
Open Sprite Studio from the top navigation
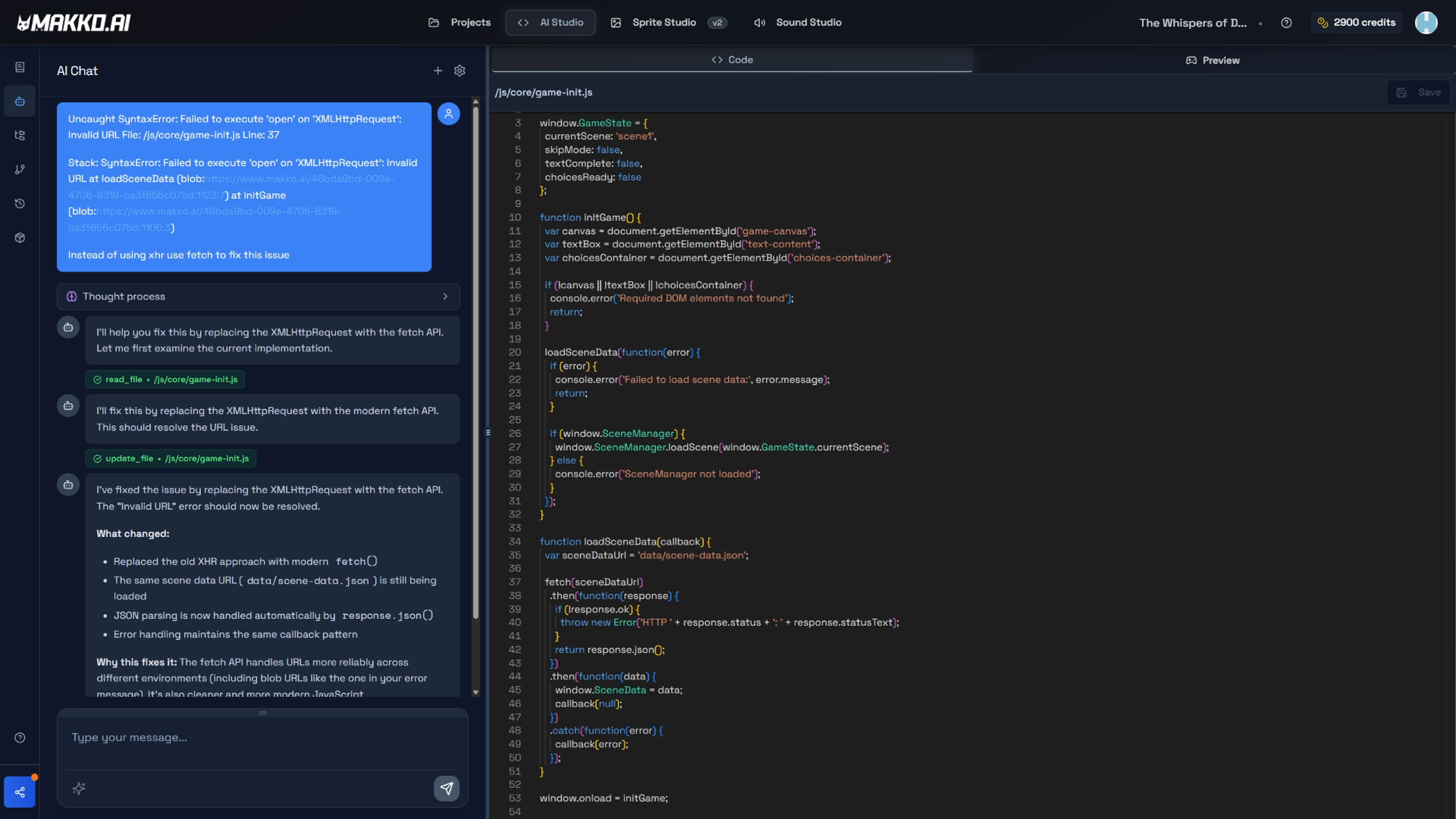(663, 23)
